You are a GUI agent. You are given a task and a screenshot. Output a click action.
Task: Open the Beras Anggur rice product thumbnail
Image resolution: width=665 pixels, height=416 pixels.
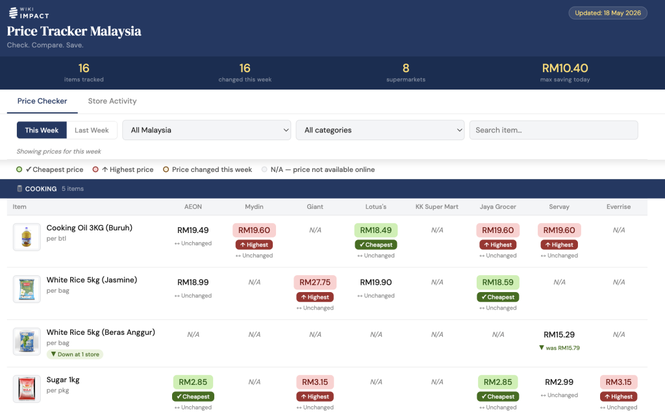tap(27, 341)
